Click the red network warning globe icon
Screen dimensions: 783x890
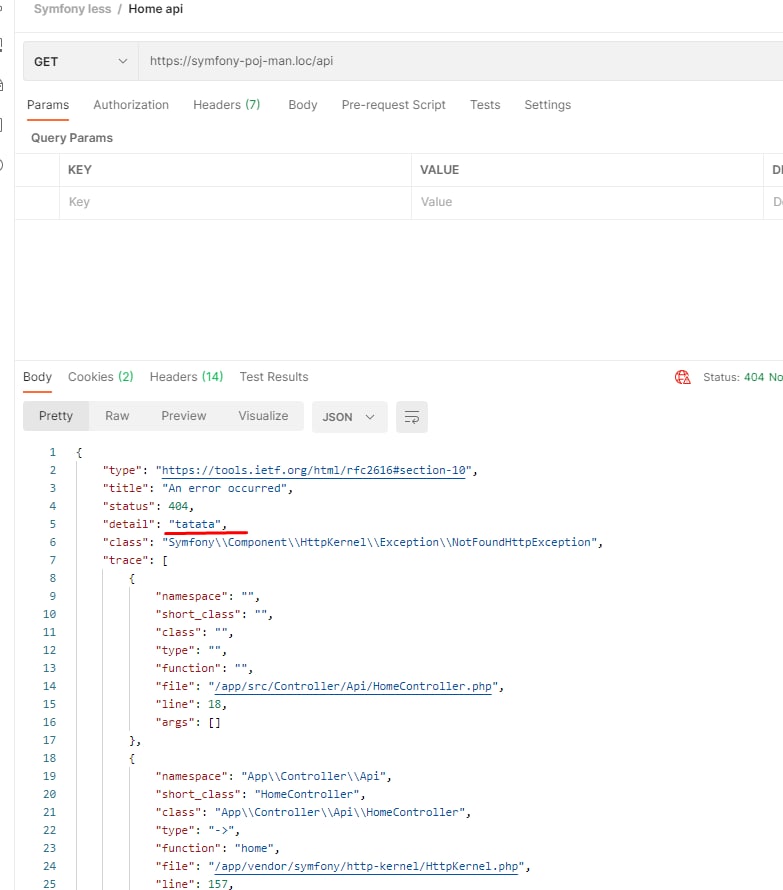point(683,377)
